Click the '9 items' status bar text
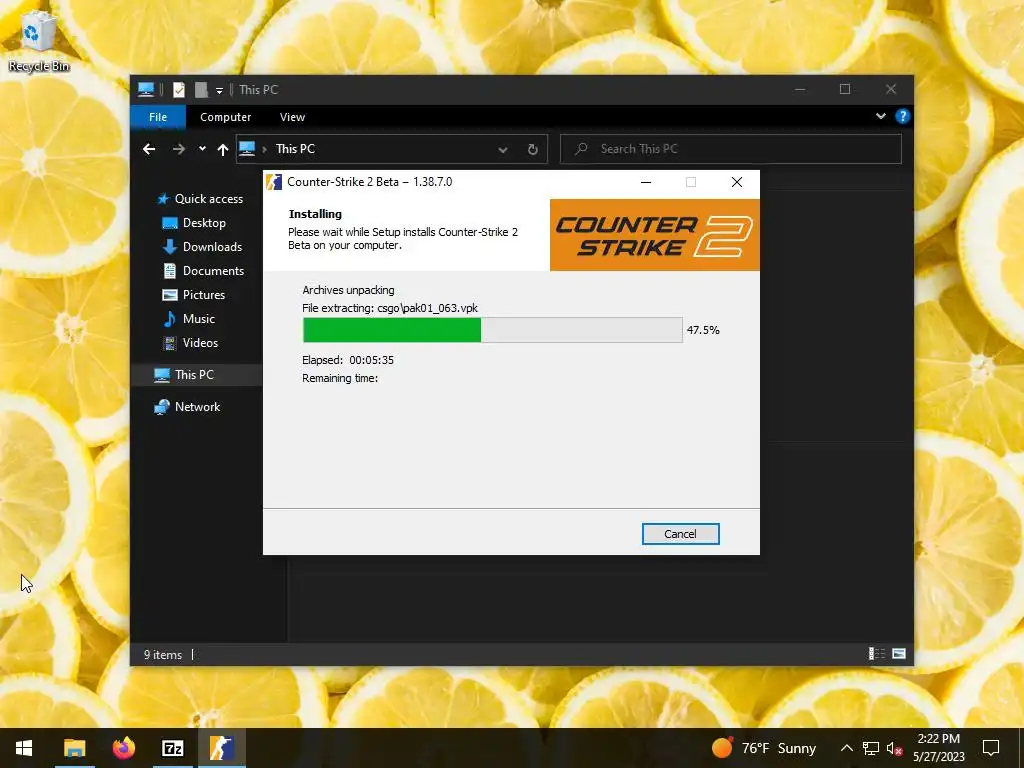The width and height of the screenshot is (1024, 768). [x=163, y=654]
